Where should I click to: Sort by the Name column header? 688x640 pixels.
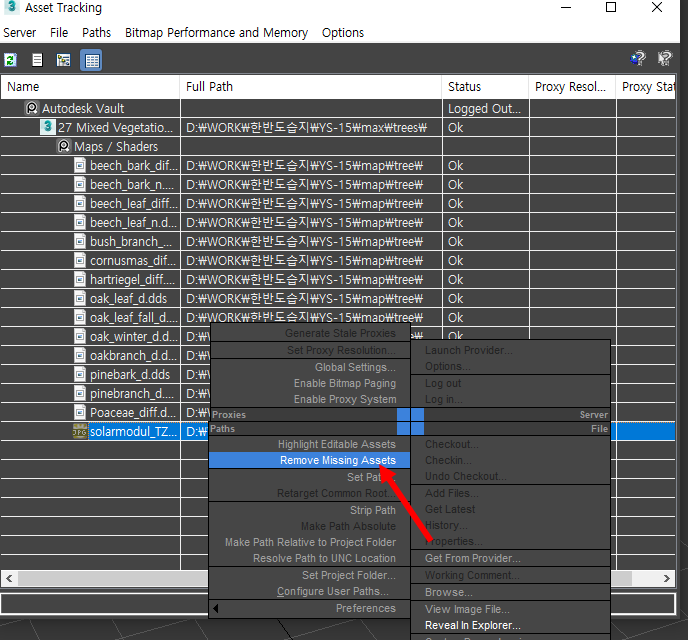click(x=90, y=86)
